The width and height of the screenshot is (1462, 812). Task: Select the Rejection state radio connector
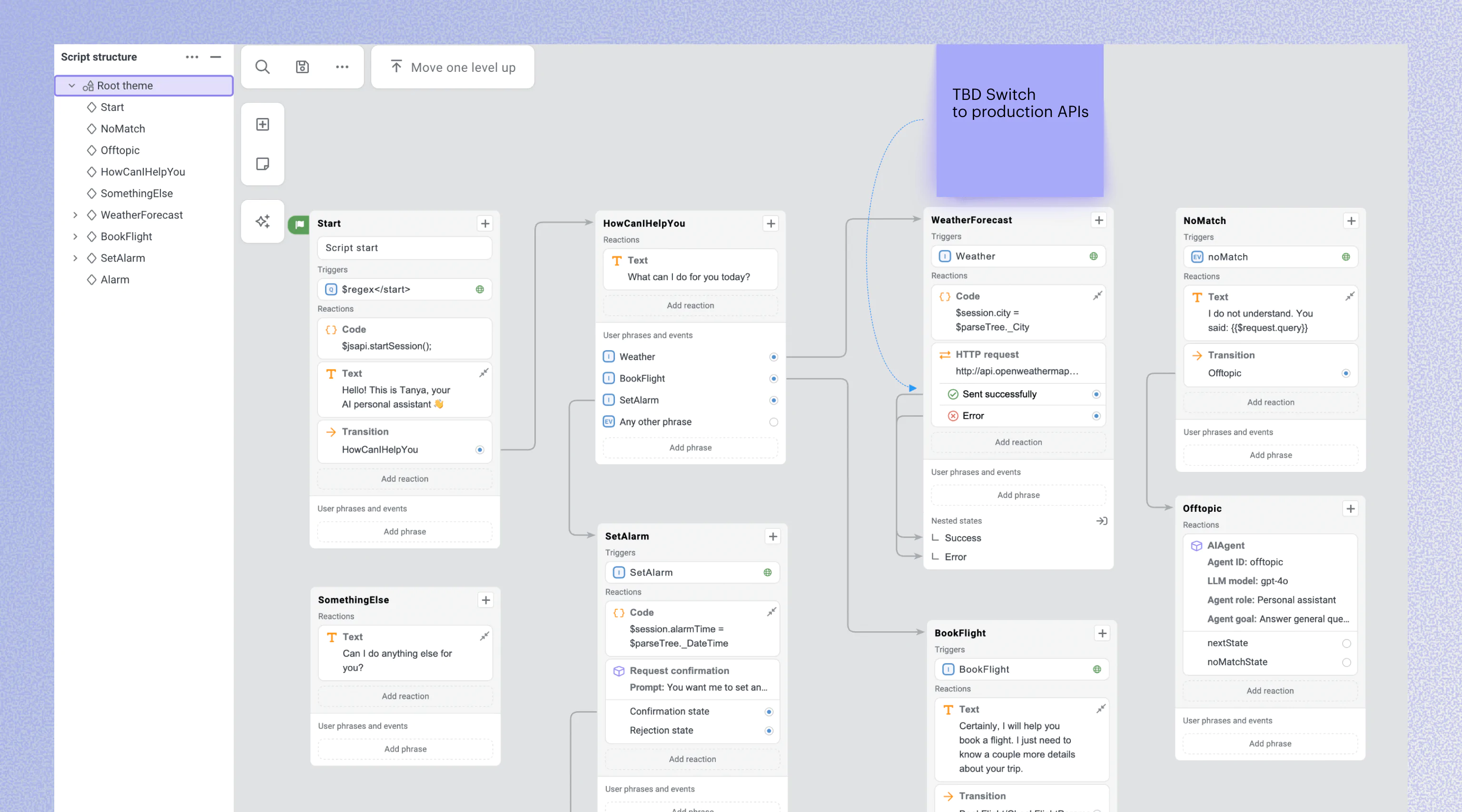(x=769, y=731)
